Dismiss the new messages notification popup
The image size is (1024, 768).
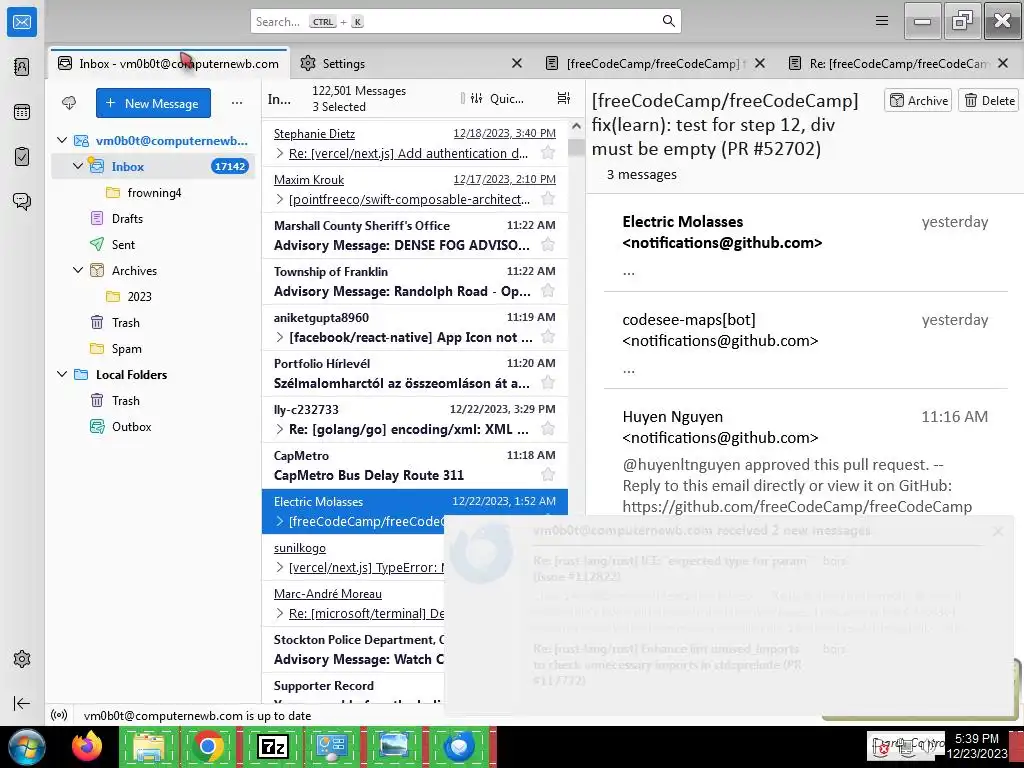(x=998, y=531)
